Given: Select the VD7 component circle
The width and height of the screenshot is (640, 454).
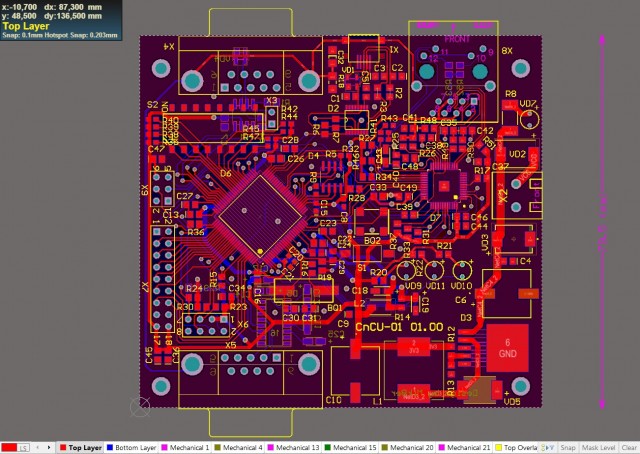Looking at the screenshot, I should pos(529,120).
